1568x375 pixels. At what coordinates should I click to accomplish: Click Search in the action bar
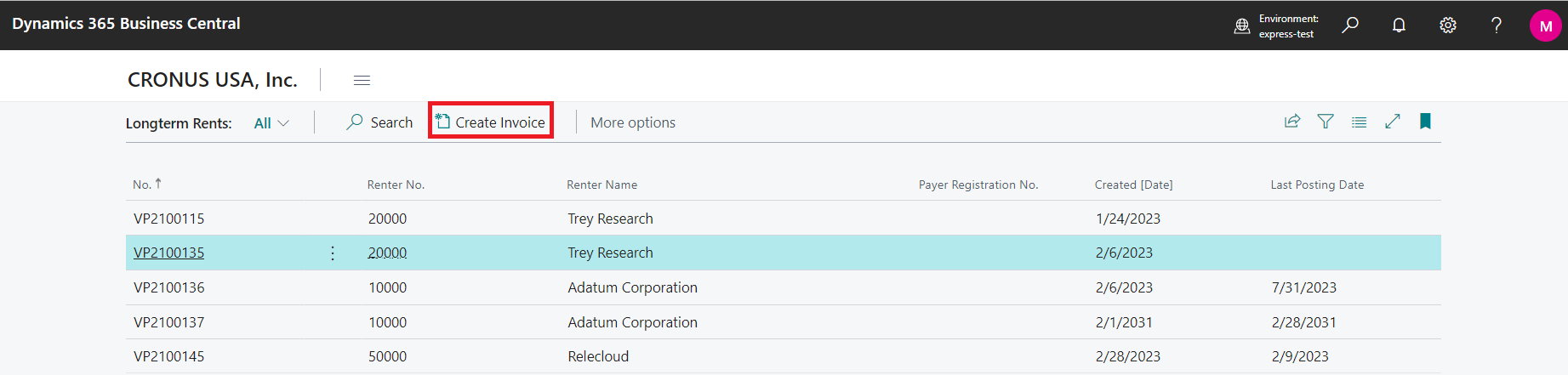pos(379,122)
